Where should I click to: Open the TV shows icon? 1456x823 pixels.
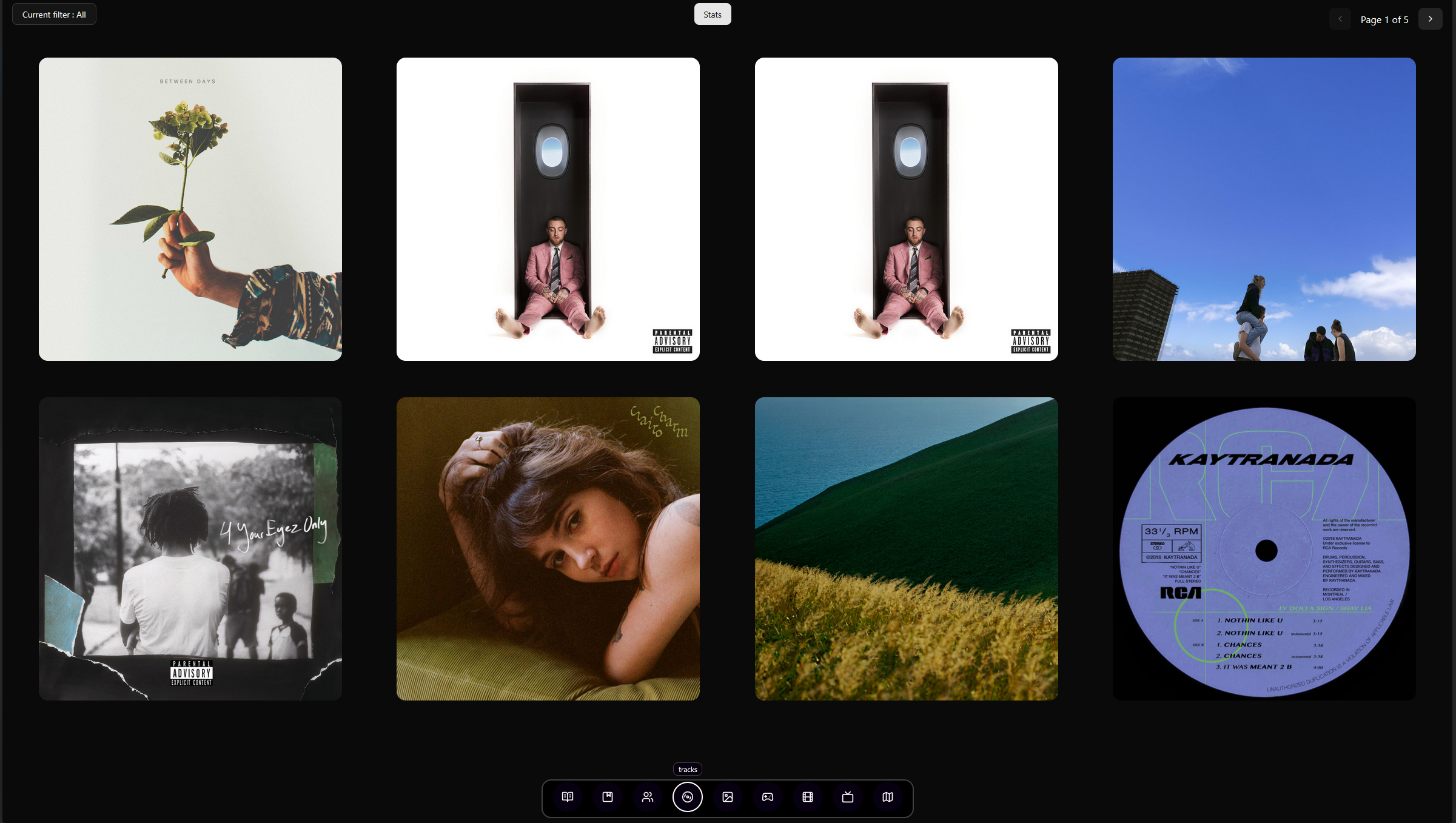point(848,797)
